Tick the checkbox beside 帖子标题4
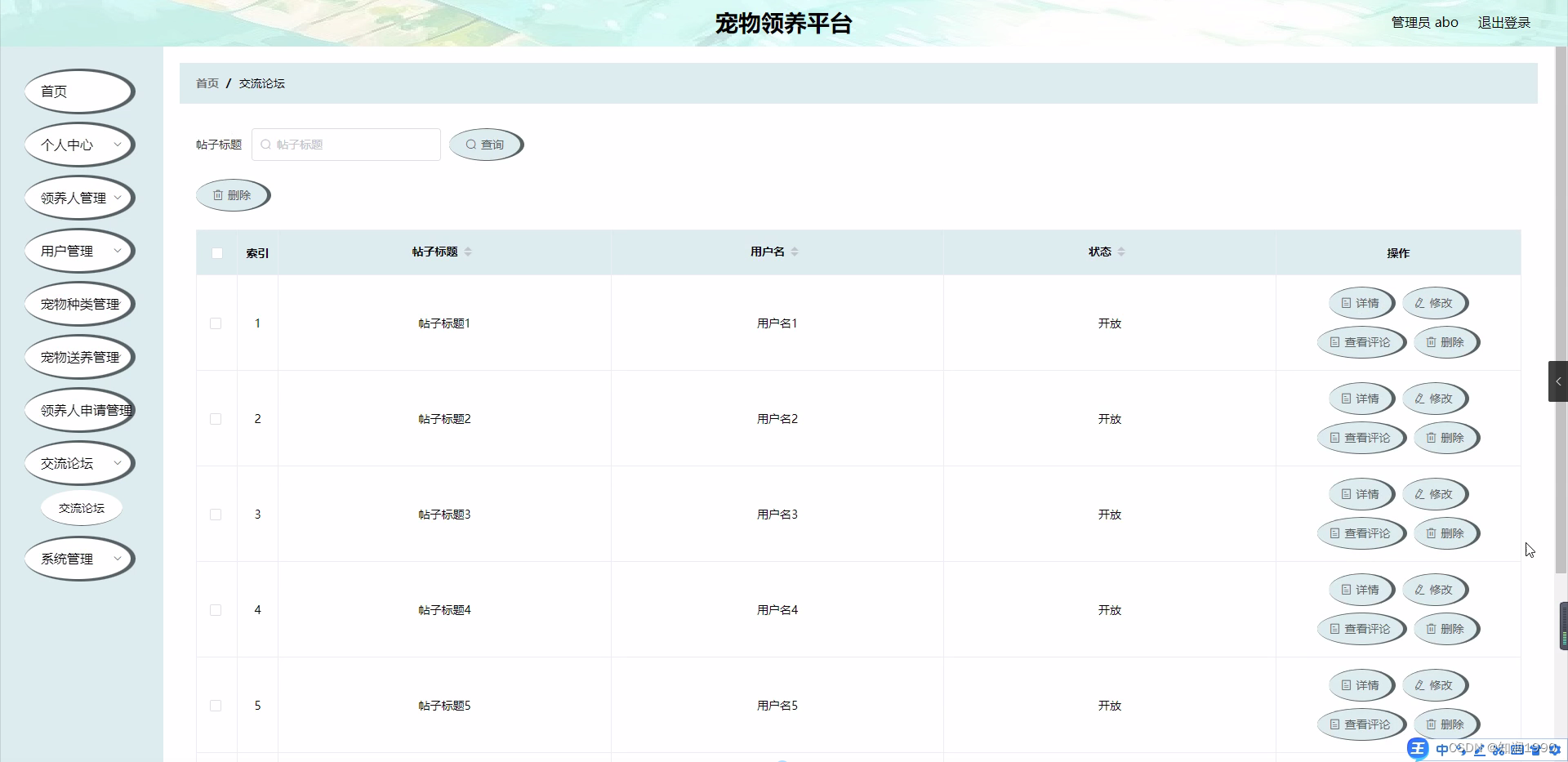Screen dimensions: 1568x762 (216, 610)
